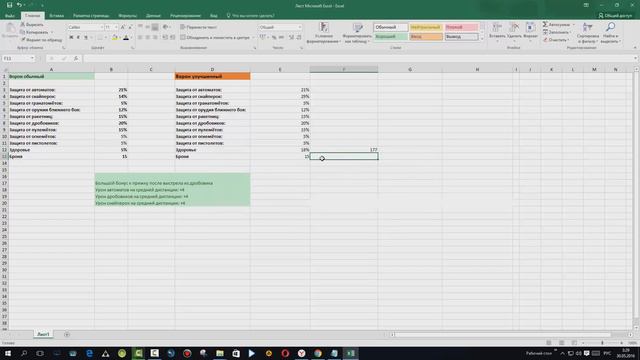Image resolution: width=640 pixels, height=360 pixels.
Task: Open the Windows Start menu
Action: 8,353
